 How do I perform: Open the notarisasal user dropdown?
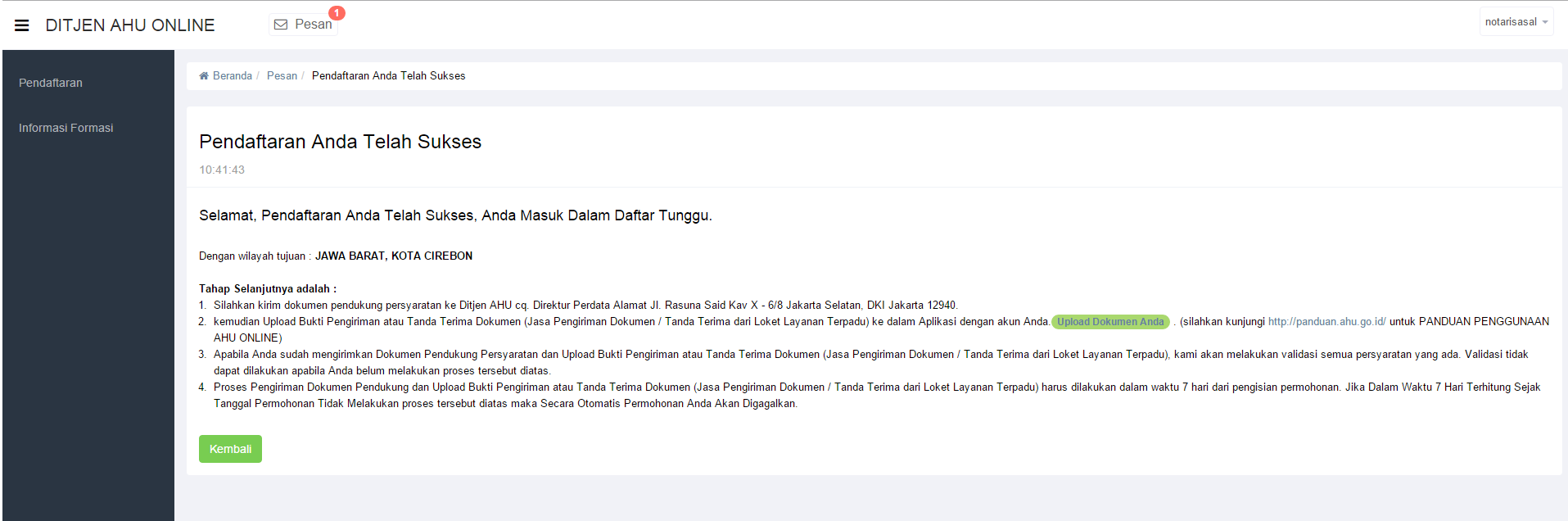click(x=1516, y=22)
